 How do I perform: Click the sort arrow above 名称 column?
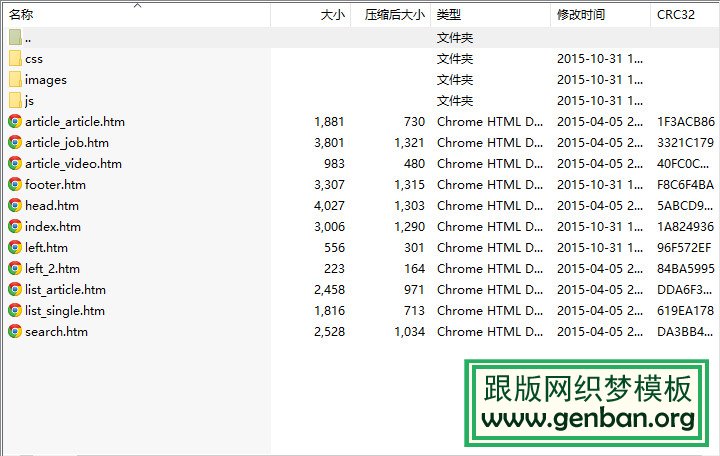[x=137, y=6]
